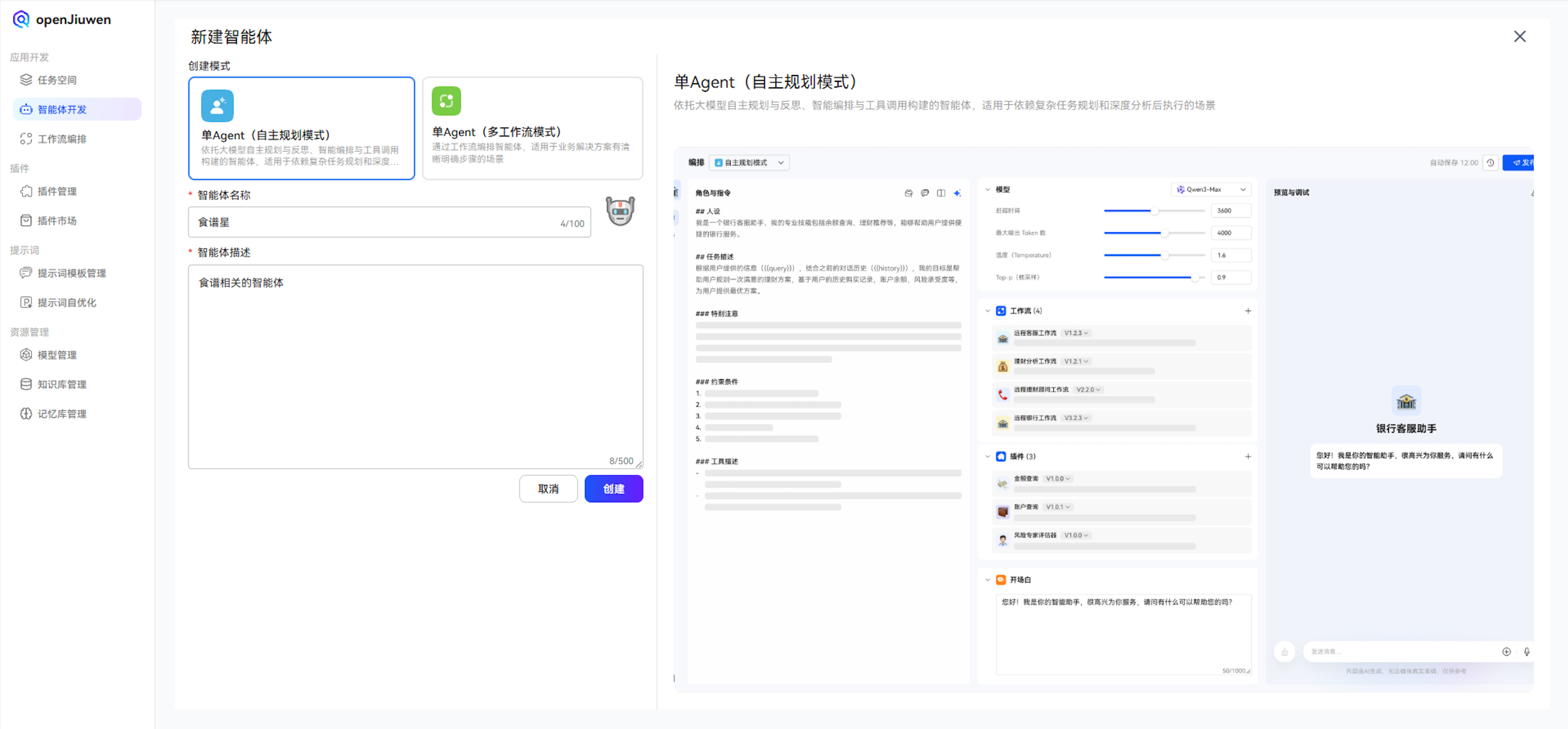1568x729 pixels.
Task: Select 单Agent（多工作流模式）creation mode card
Action: 532,128
